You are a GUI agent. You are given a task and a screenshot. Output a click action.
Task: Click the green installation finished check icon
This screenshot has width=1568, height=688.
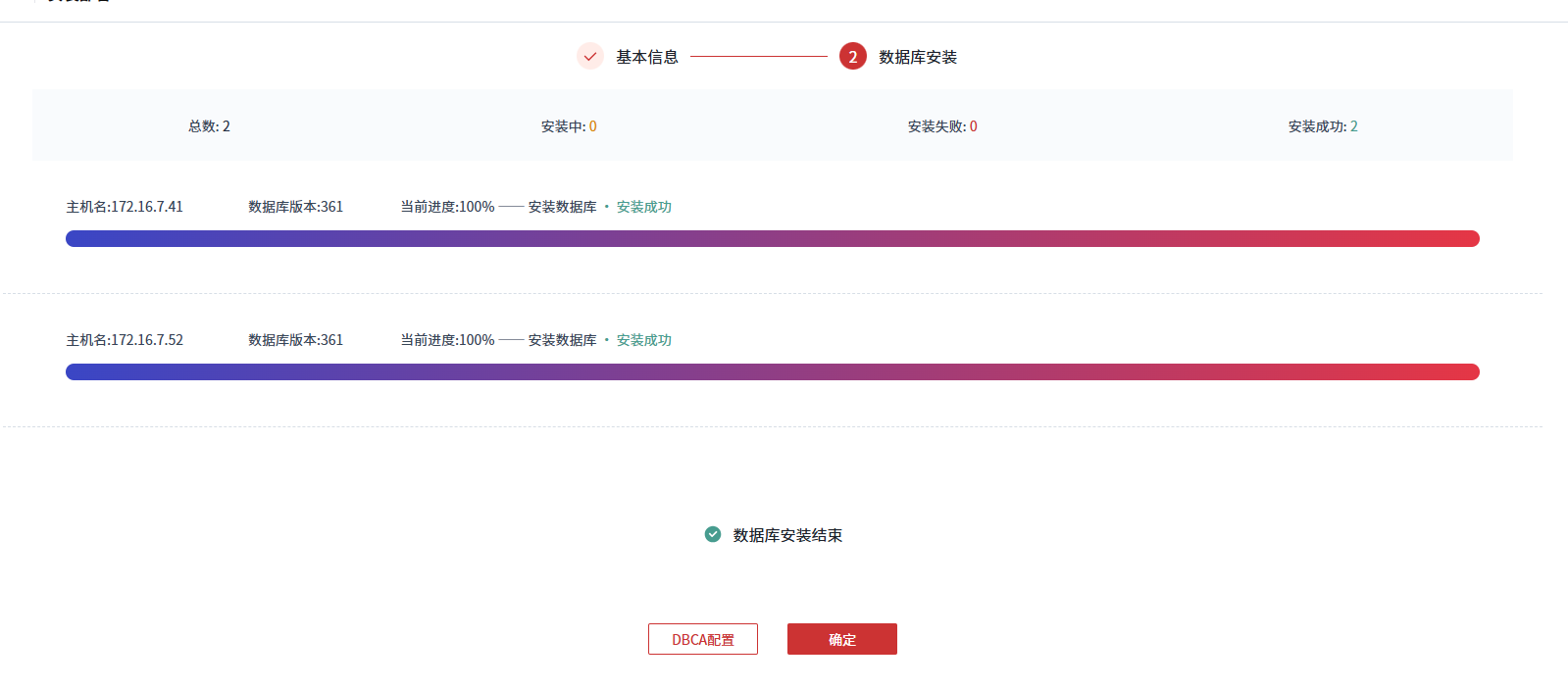tap(713, 534)
